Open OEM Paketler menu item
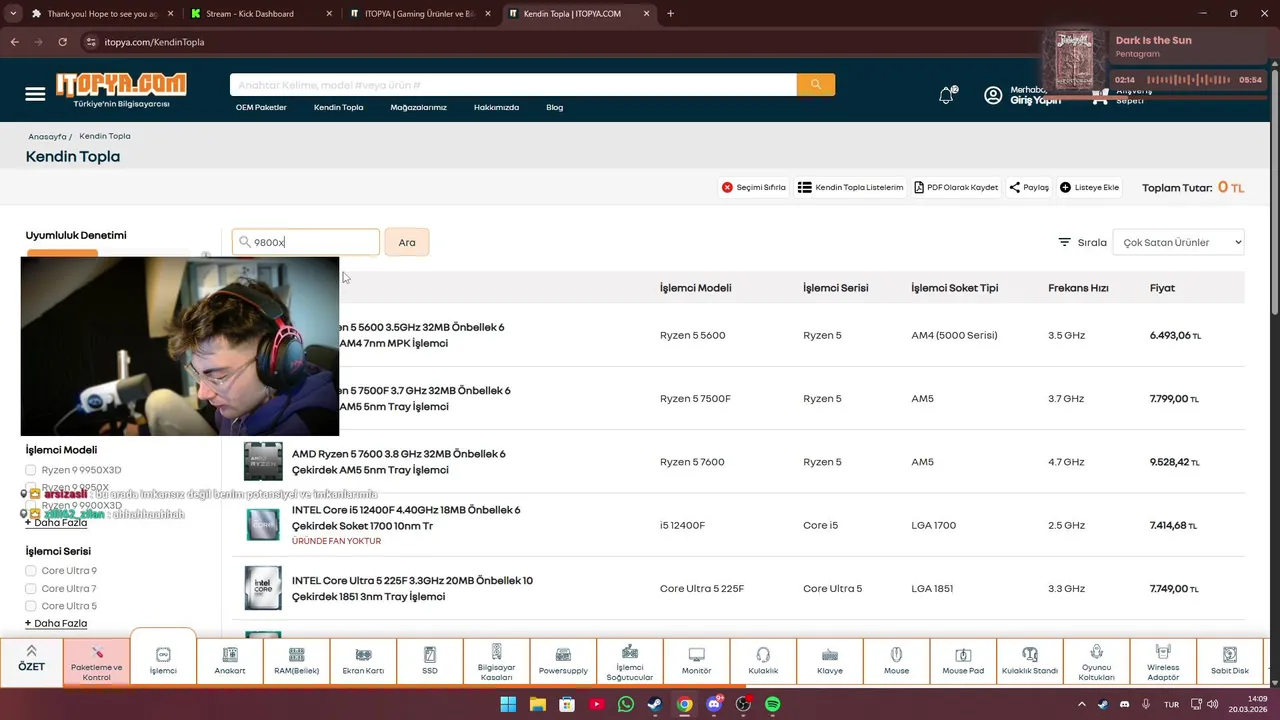Image resolution: width=1280 pixels, height=720 pixels. [x=261, y=107]
